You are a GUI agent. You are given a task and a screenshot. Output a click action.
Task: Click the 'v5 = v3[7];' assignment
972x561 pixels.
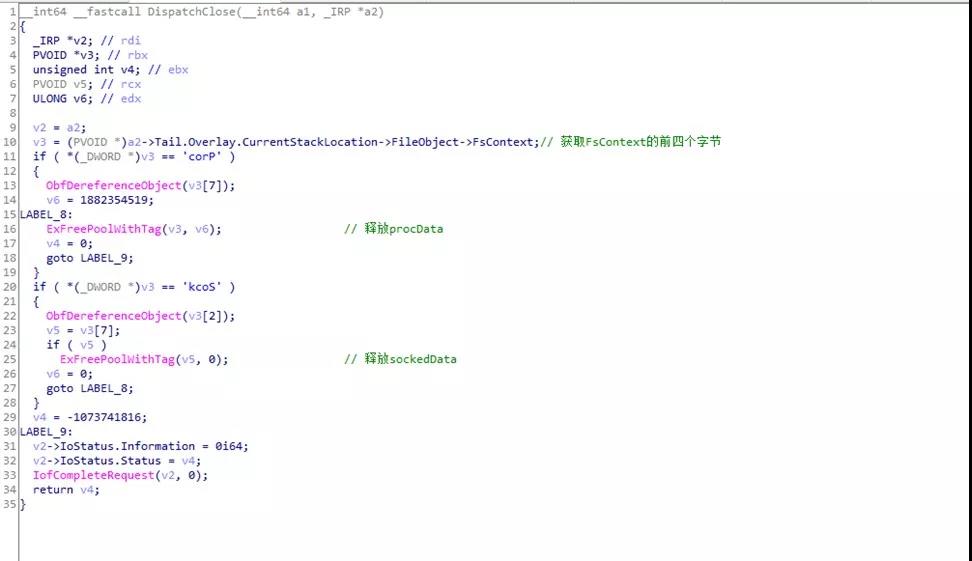coord(83,330)
